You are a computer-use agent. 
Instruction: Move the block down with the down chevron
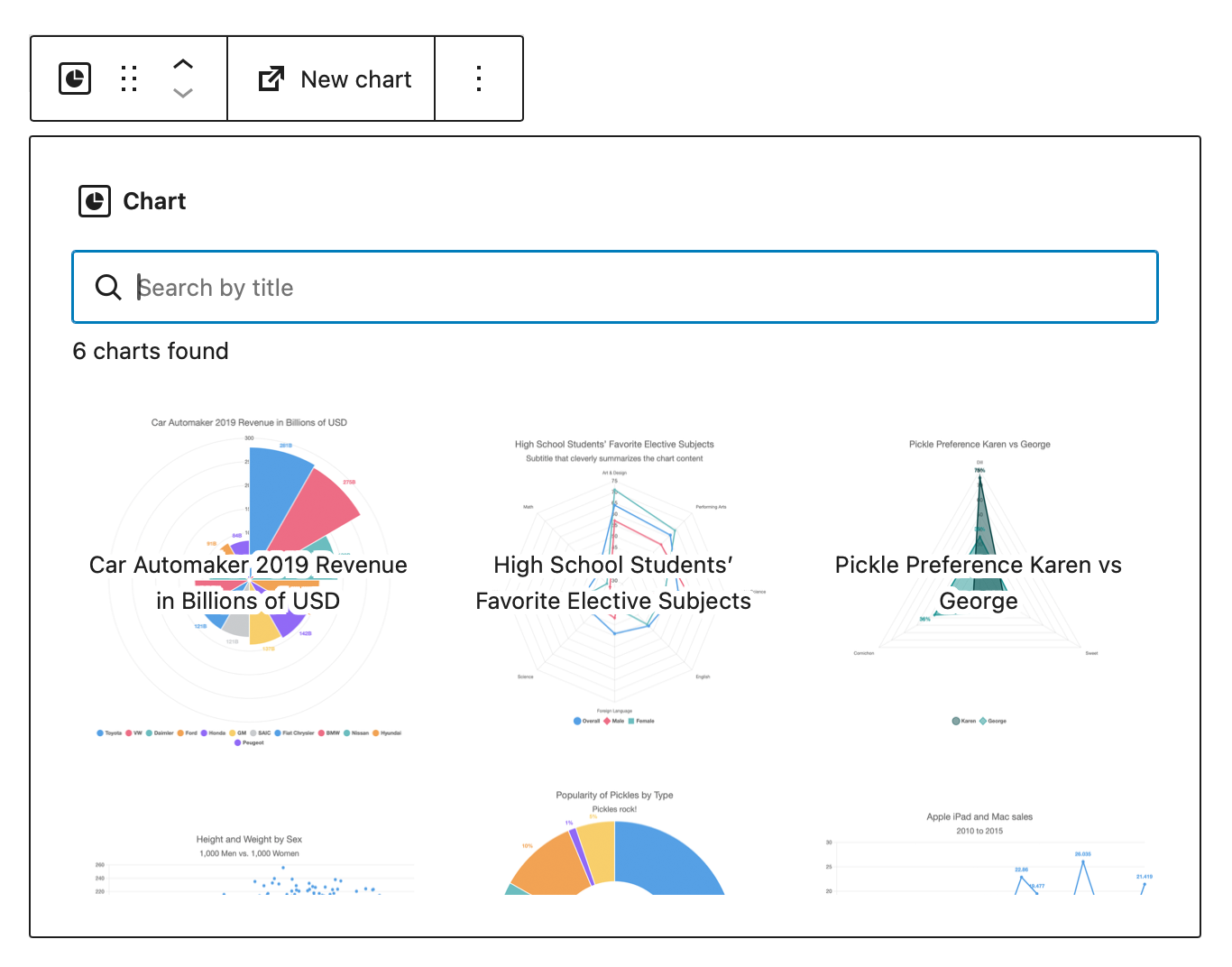[183, 94]
